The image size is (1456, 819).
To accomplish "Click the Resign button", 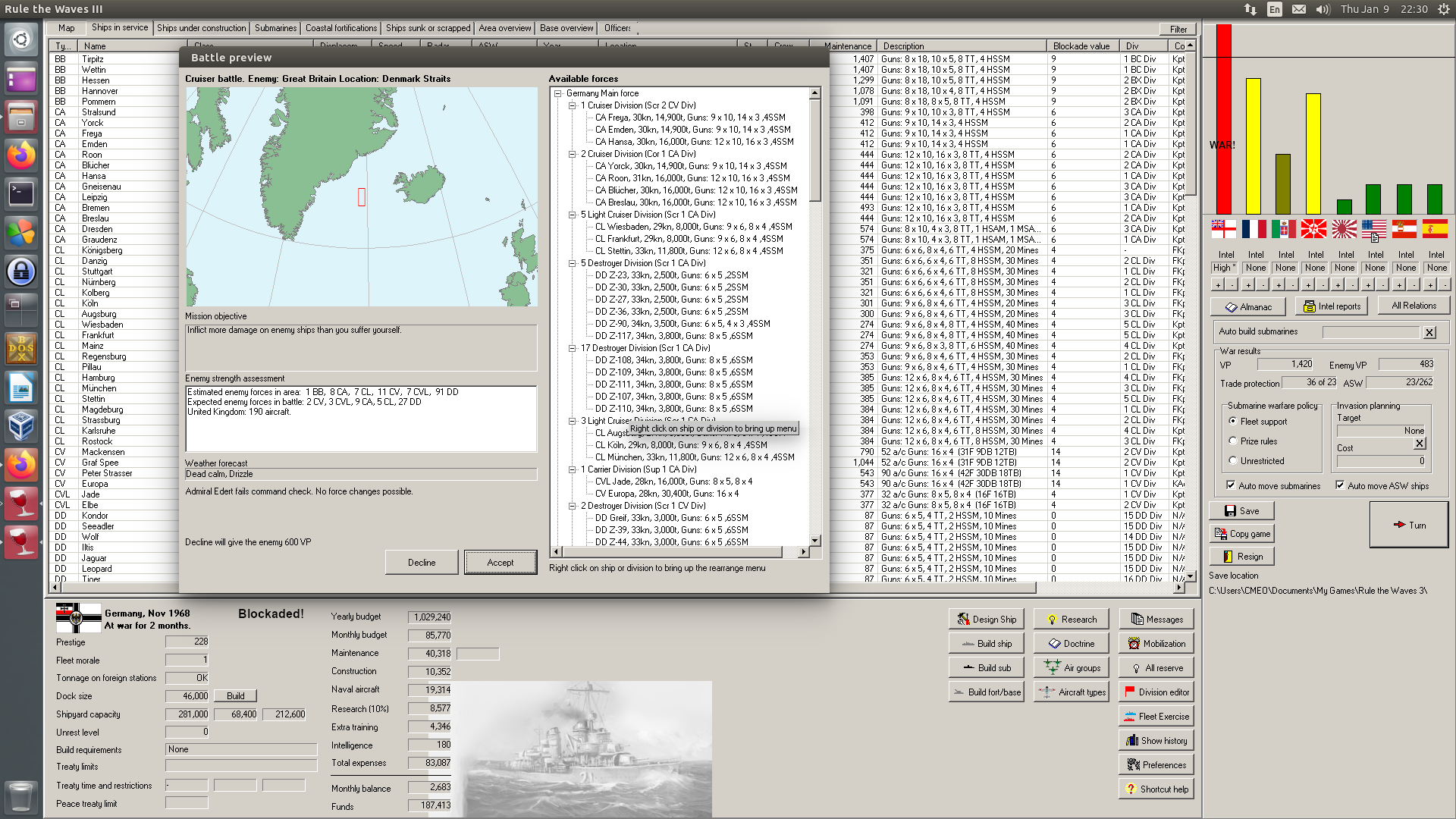I will 1241,557.
